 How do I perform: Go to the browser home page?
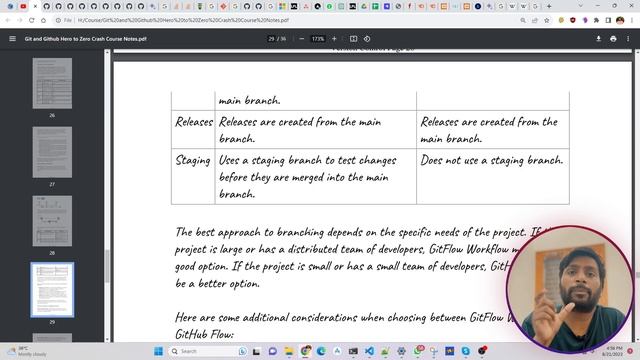(43, 20)
